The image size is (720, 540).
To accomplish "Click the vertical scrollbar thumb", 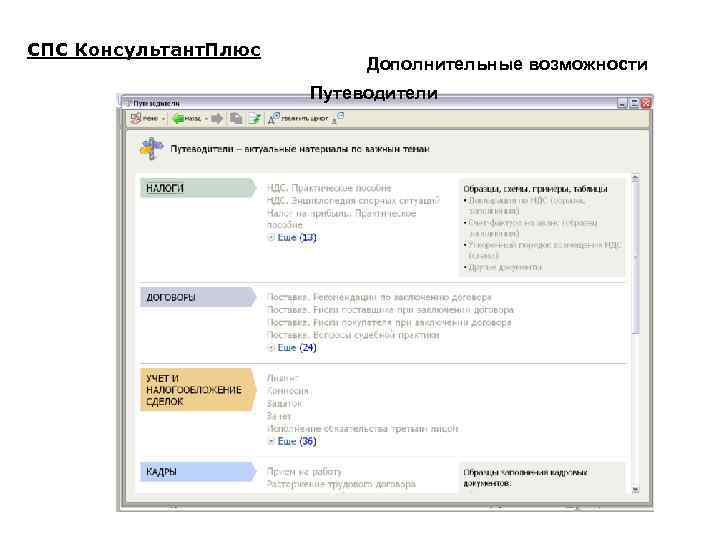I will pos(636,257).
